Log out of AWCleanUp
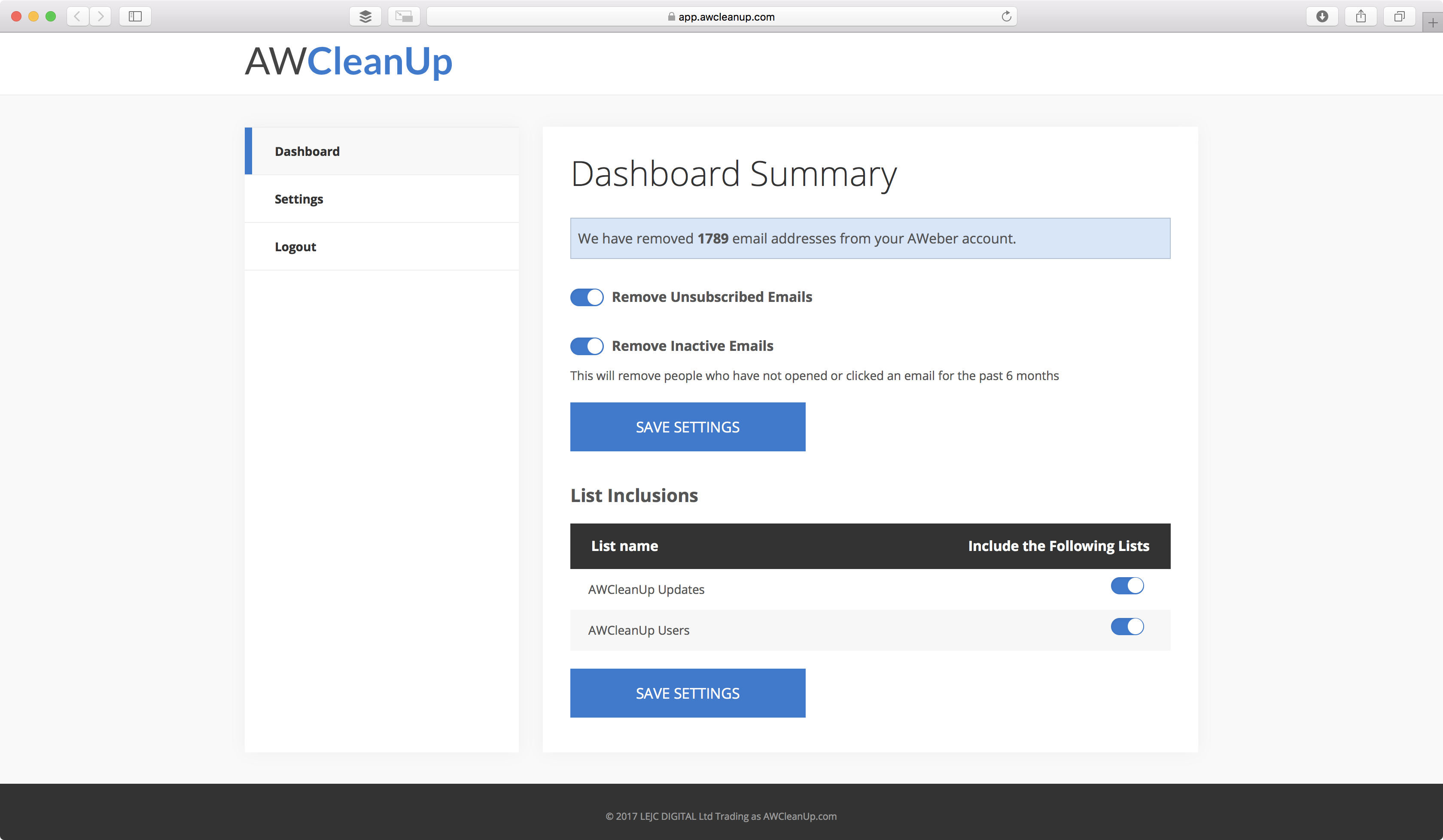Screen dimensions: 1443x840 (295, 246)
